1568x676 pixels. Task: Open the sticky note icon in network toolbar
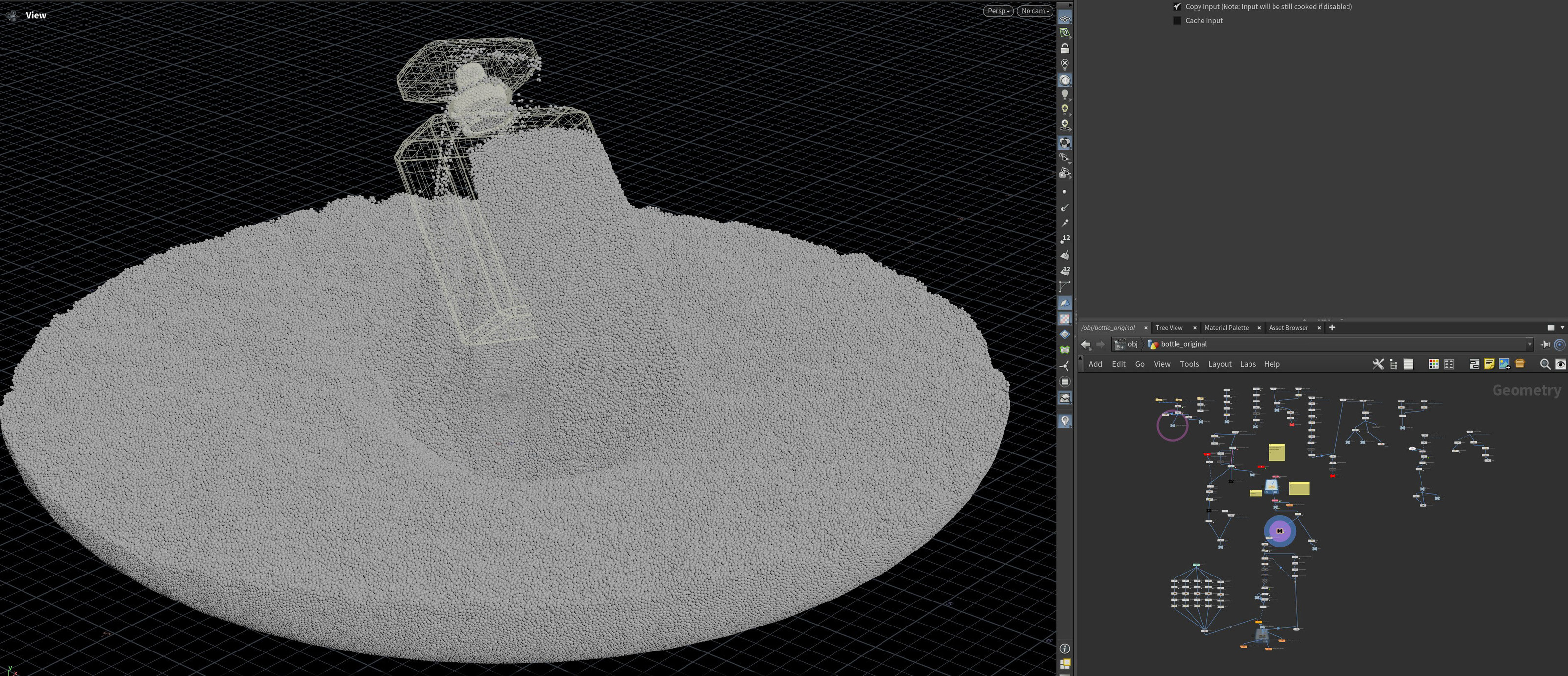pos(1489,364)
